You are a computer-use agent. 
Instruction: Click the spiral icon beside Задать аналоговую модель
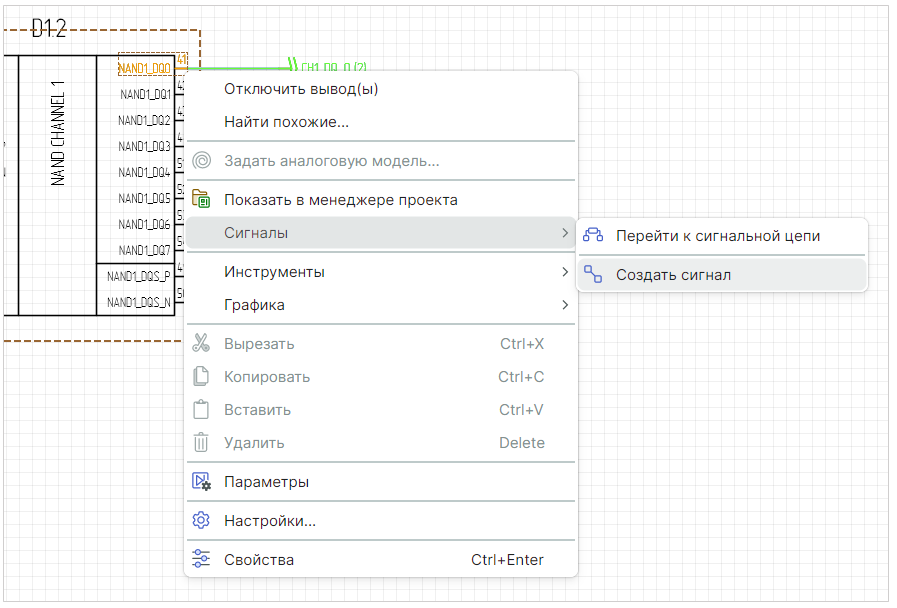point(201,160)
